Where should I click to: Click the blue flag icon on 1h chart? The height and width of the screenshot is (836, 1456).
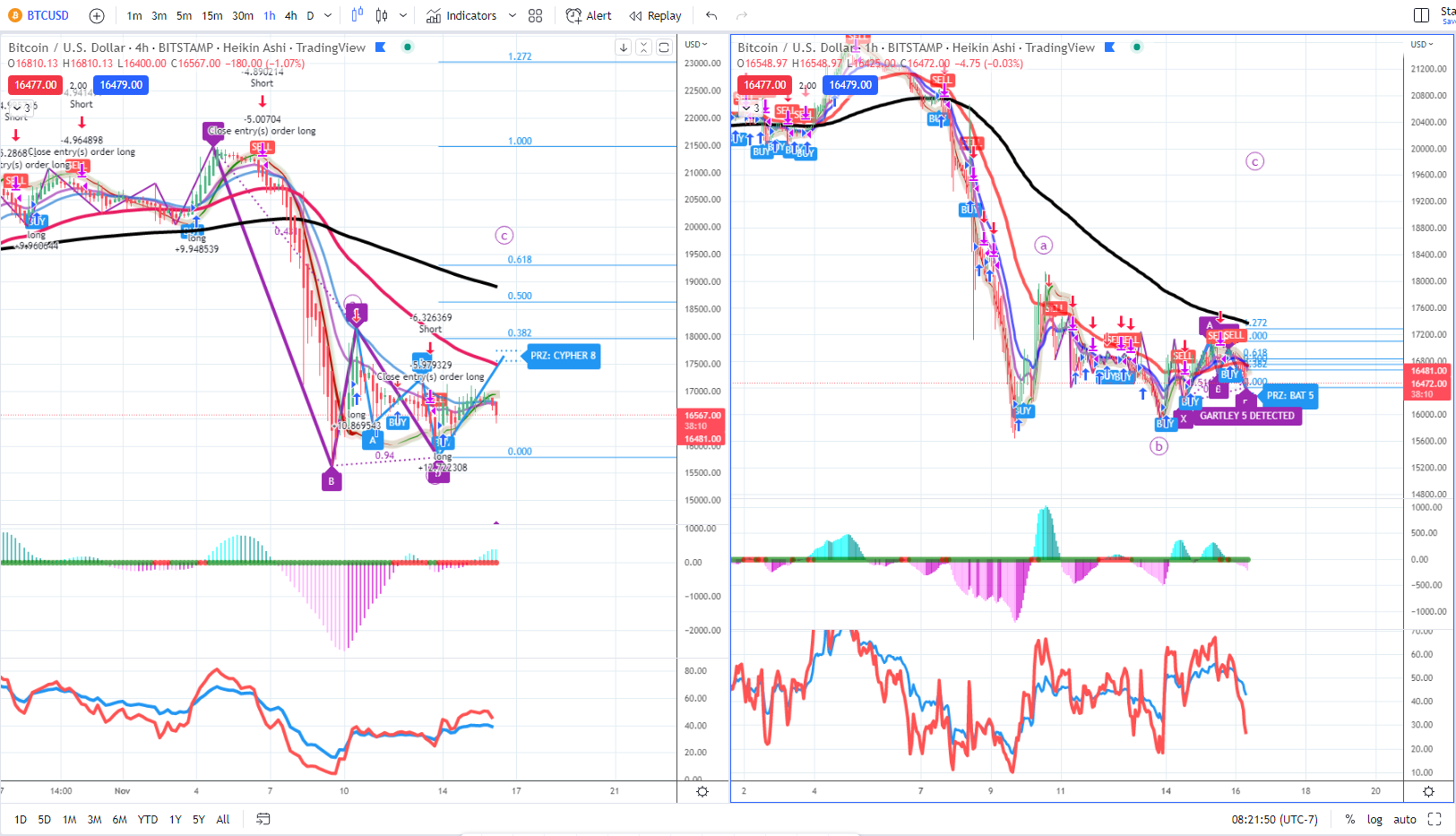[x=1109, y=47]
